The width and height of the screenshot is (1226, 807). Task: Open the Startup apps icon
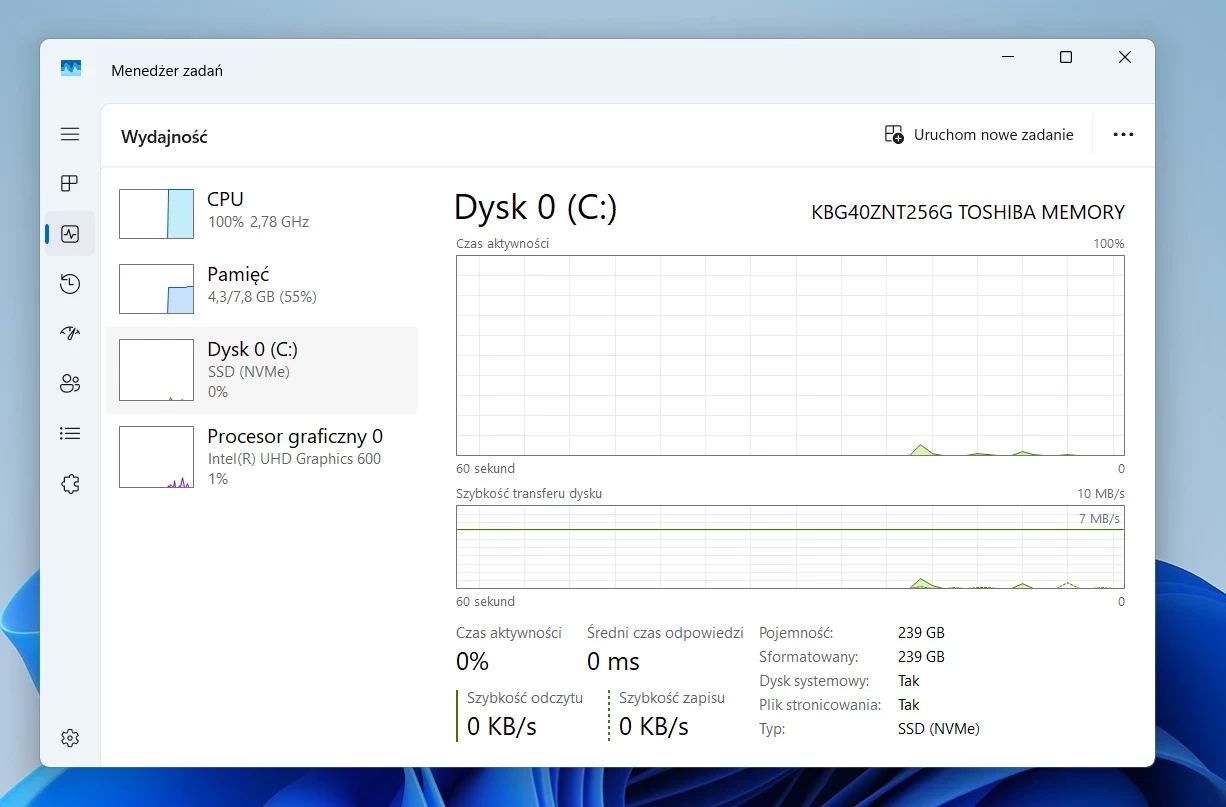point(69,333)
